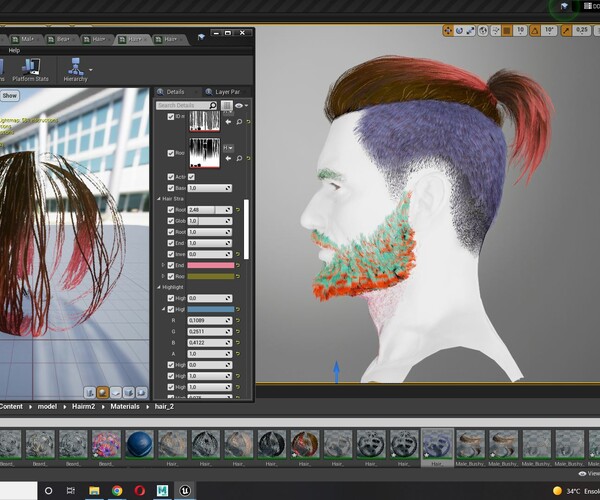This screenshot has height=500, width=600.
Task: Select the translate gizmo tool
Action: click(x=447, y=31)
